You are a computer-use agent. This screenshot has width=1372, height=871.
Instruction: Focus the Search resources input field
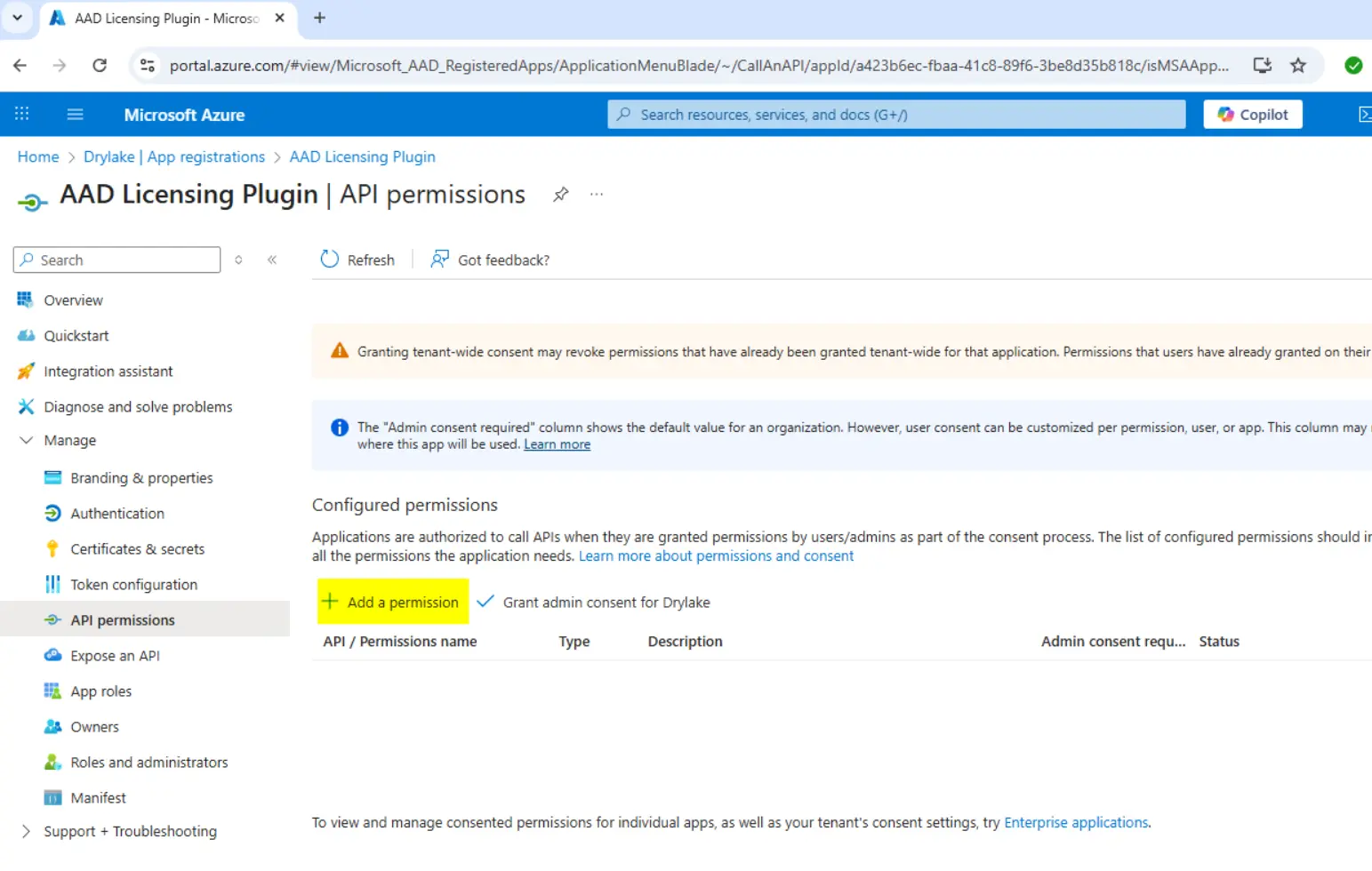896,115
